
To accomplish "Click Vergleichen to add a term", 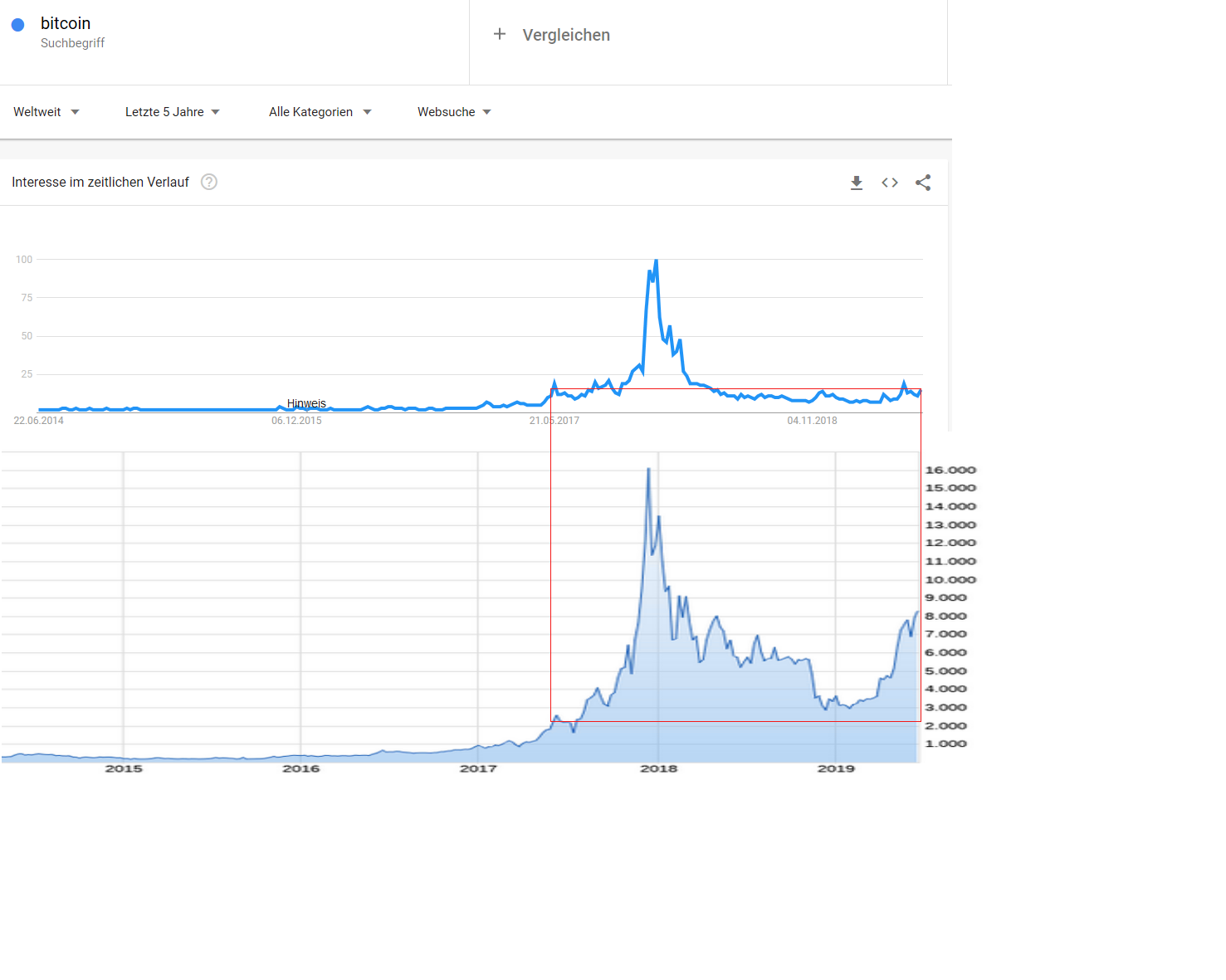I will coord(565,34).
